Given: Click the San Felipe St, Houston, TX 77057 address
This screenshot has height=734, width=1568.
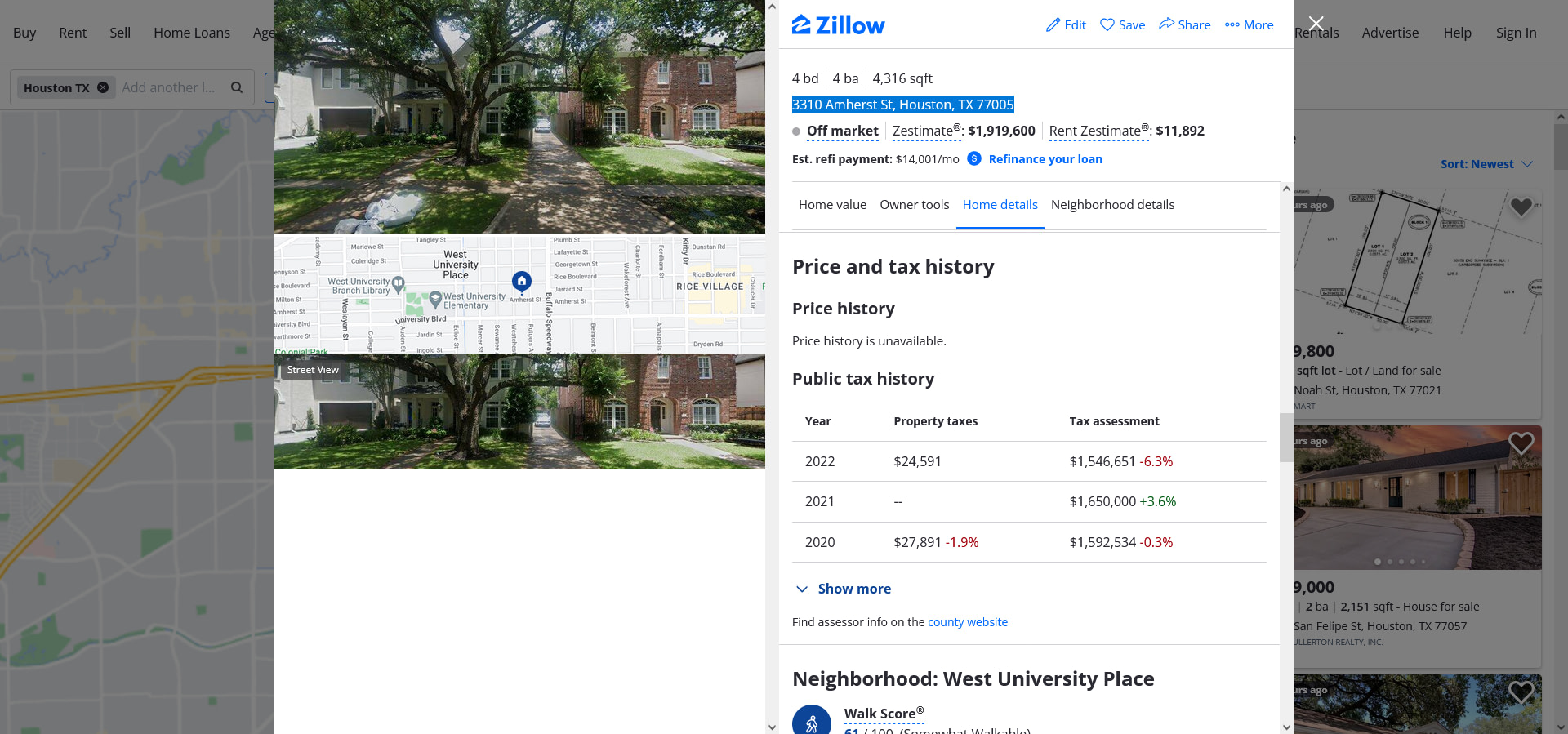Looking at the screenshot, I should click(1380, 626).
